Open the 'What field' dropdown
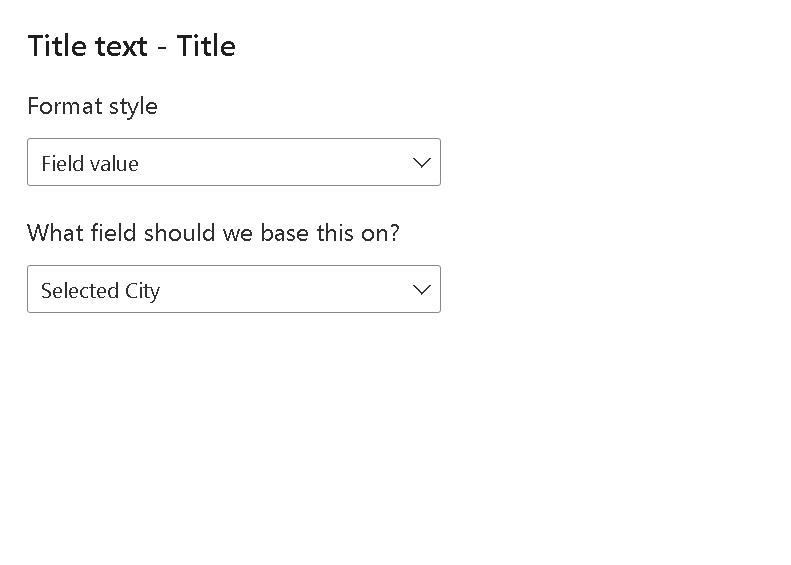Image resolution: width=791 pixels, height=565 pixels. click(233, 289)
